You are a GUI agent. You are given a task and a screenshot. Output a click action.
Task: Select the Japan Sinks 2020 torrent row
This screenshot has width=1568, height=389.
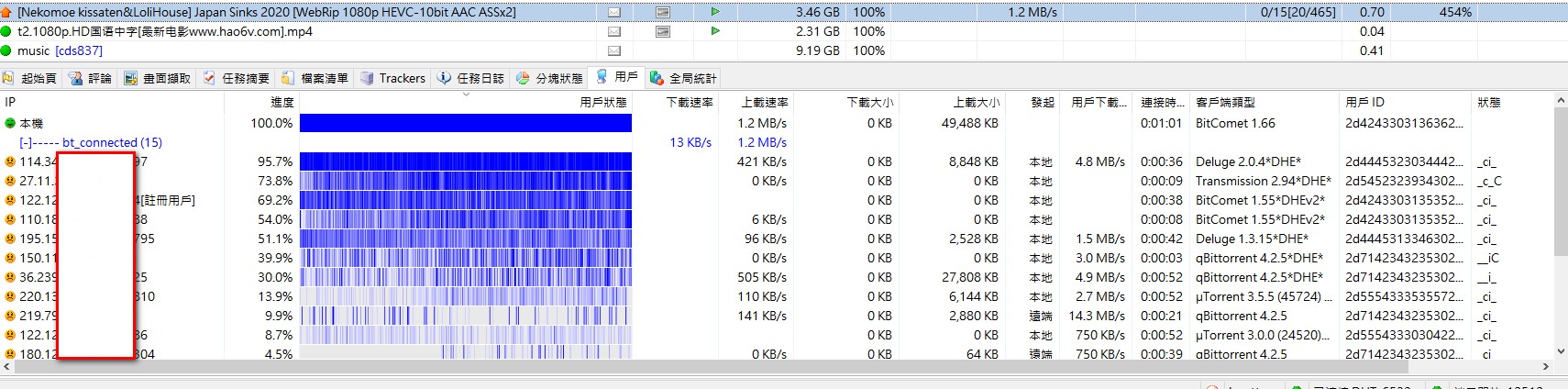coord(784,12)
